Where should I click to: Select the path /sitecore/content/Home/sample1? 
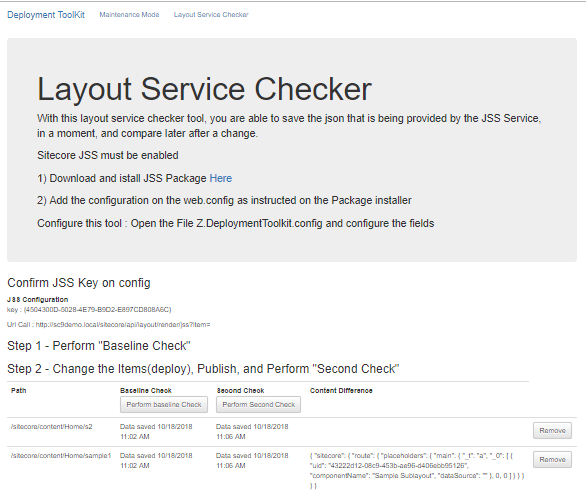point(61,456)
